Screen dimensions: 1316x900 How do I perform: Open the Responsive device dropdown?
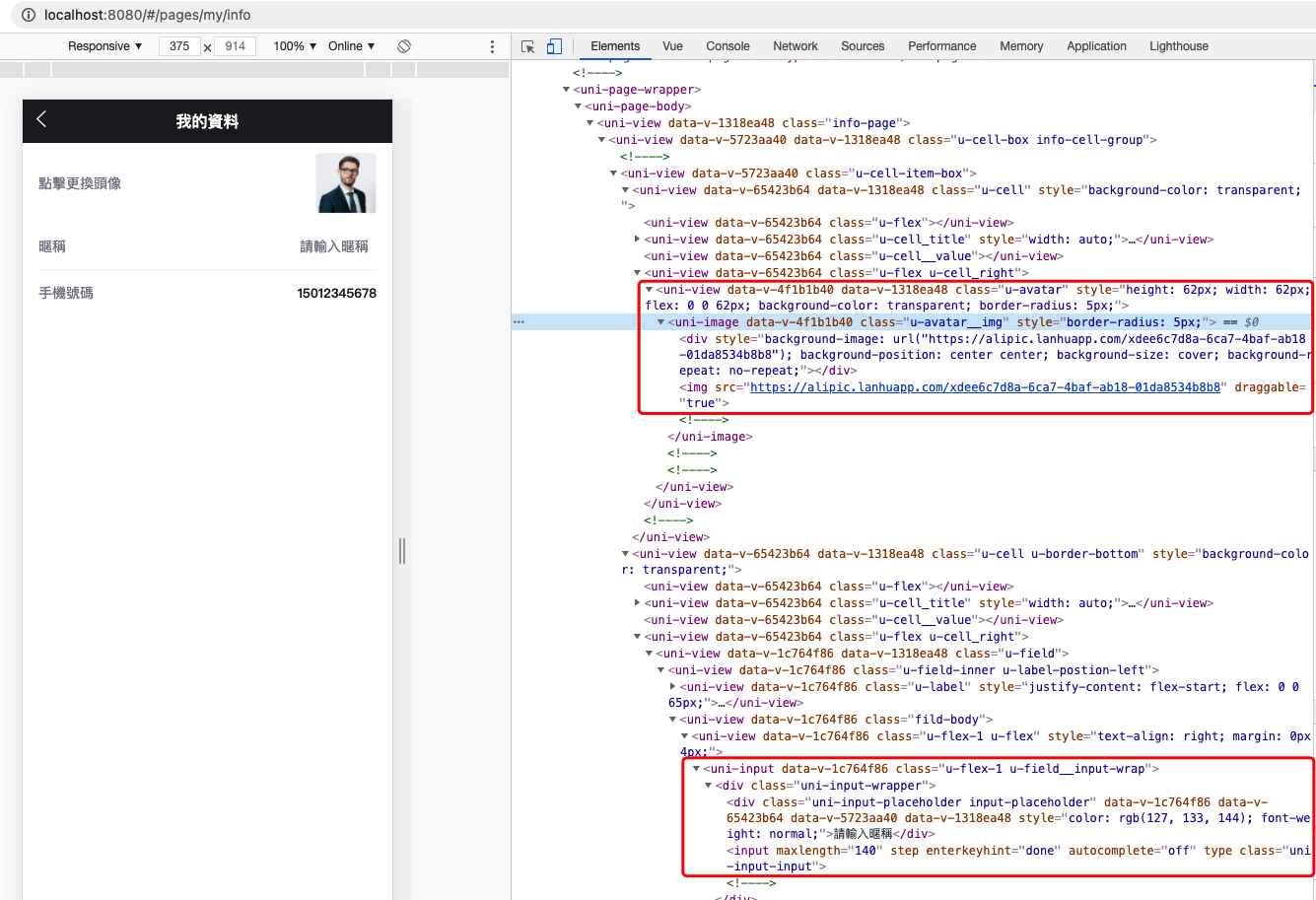coord(105,46)
